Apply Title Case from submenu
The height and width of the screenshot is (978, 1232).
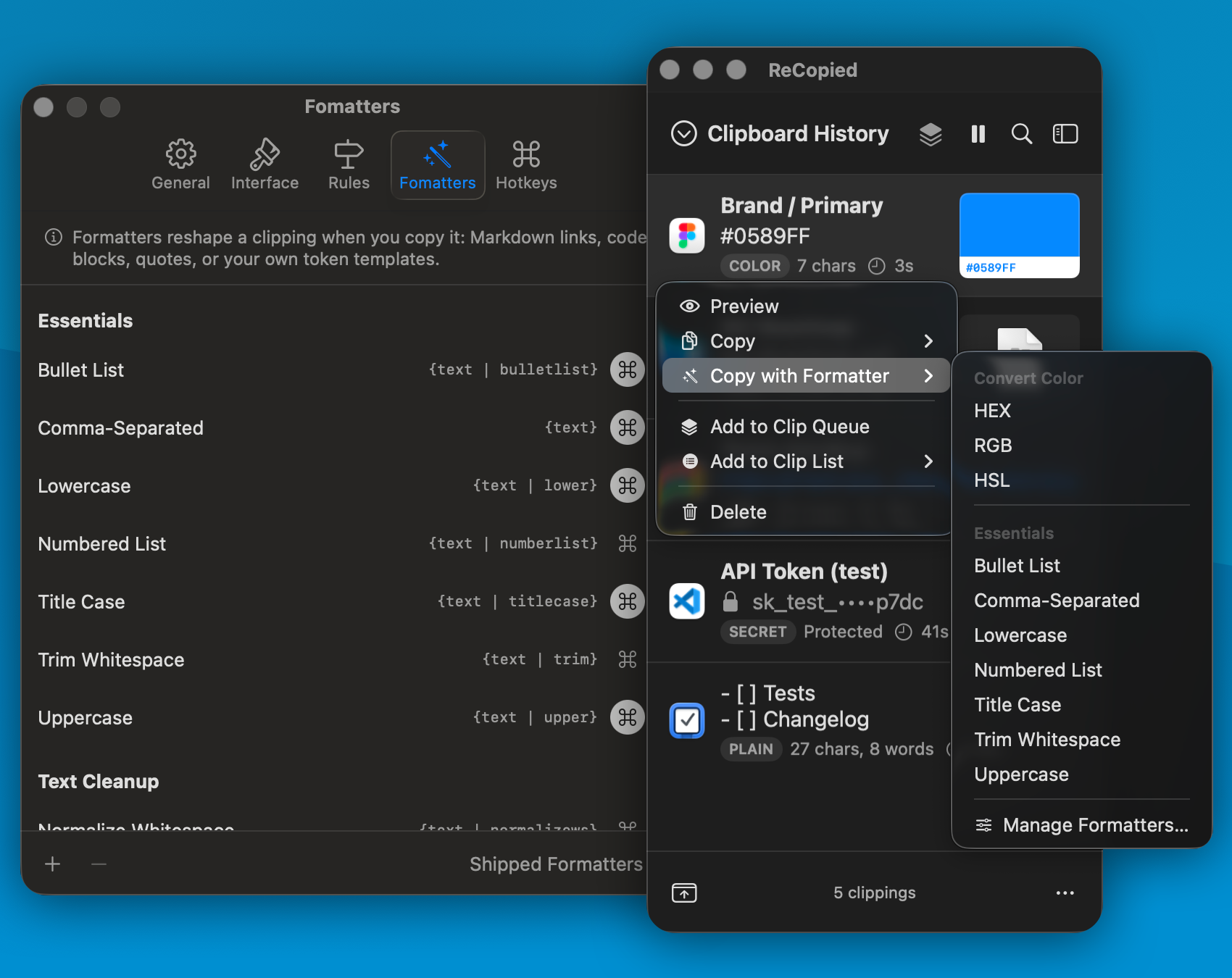pyautogui.click(x=1081, y=705)
